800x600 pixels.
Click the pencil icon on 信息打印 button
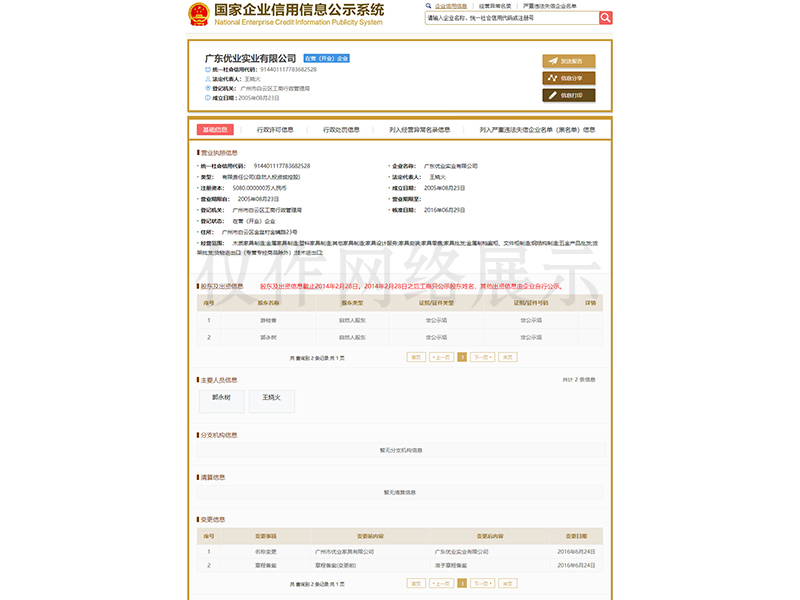tap(553, 95)
